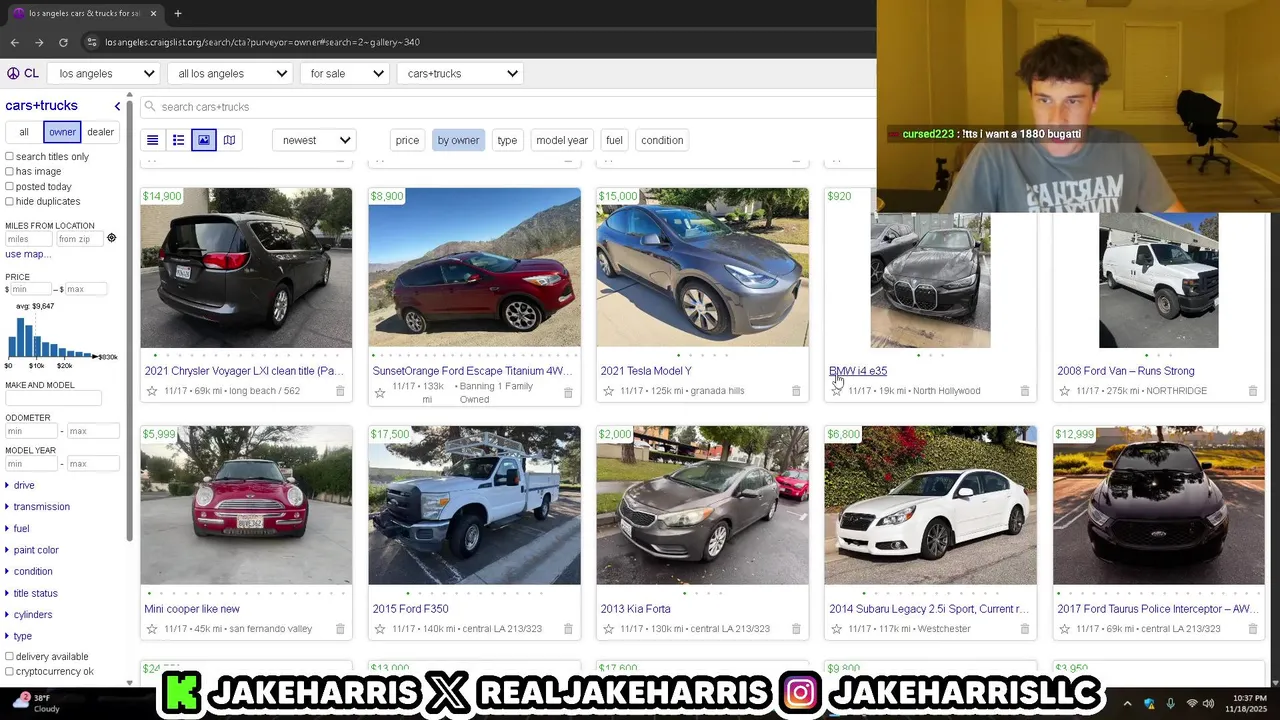Hide the 2008 Ford Van listing trash icon
Image resolution: width=1280 pixels, height=720 pixels.
(x=1252, y=391)
